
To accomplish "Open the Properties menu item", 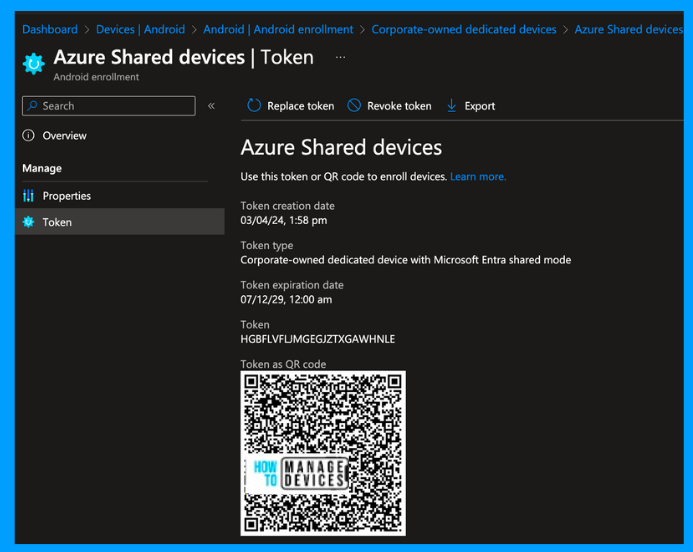I will 67,196.
